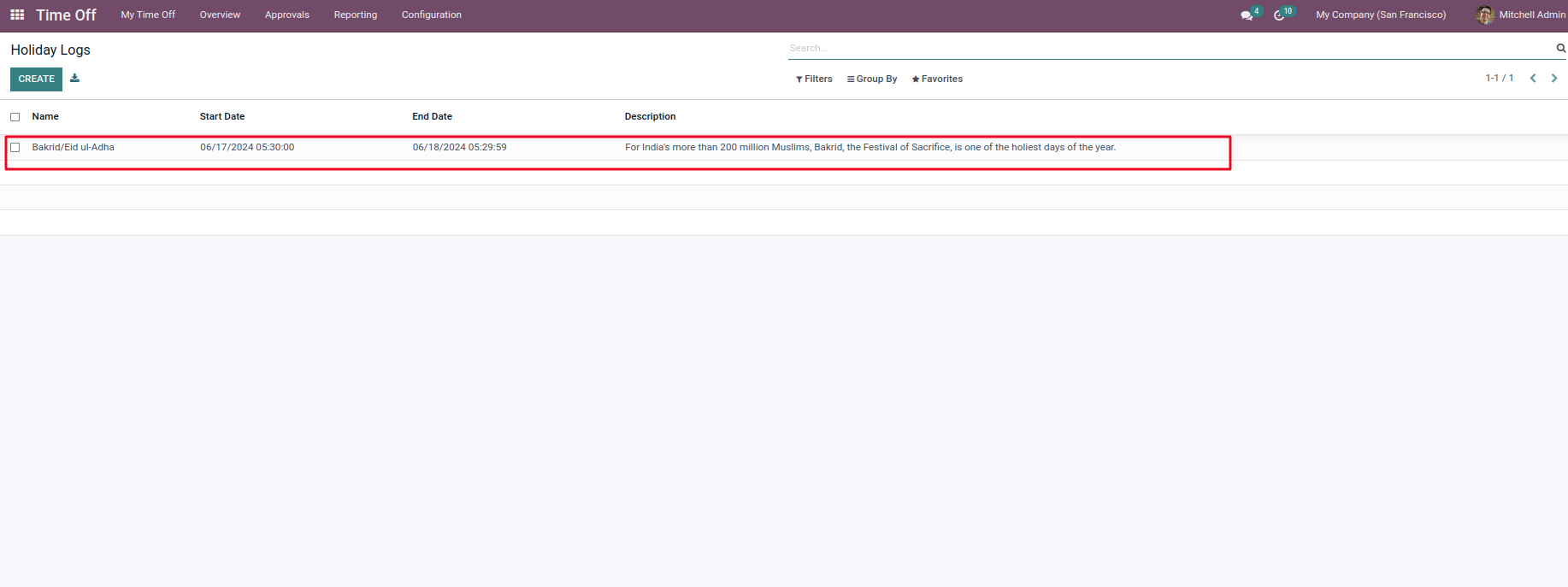
Task: Open the Group By dropdown
Action: 872,79
